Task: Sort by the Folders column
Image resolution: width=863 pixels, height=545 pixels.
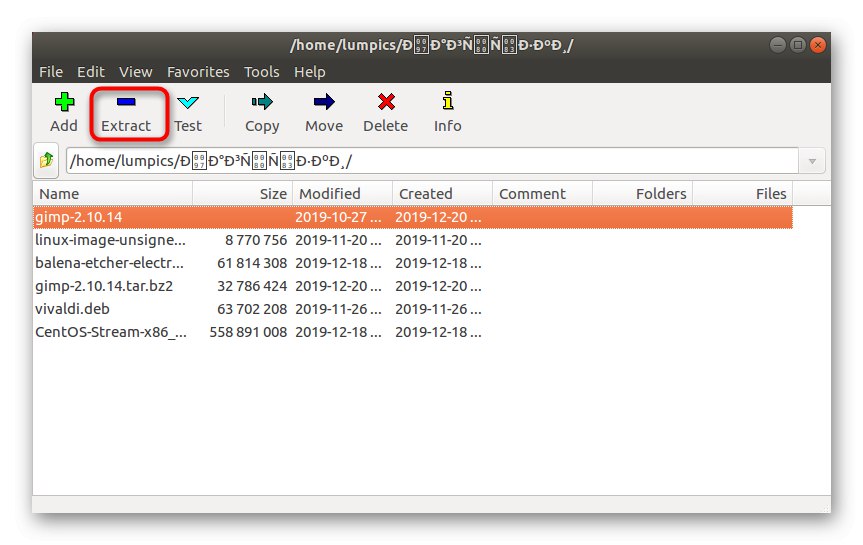Action: click(642, 194)
